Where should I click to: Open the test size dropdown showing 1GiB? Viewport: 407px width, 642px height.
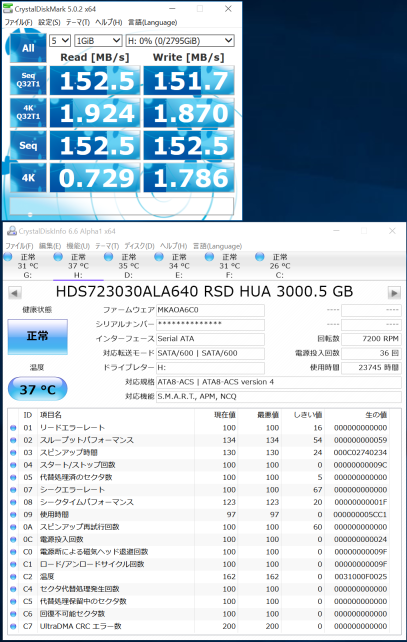(x=98, y=41)
